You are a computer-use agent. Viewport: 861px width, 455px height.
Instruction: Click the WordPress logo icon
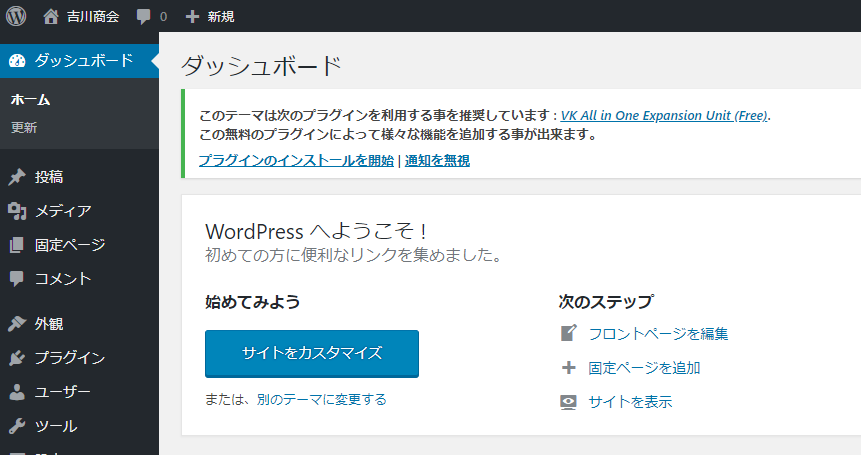pyautogui.click(x=16, y=16)
